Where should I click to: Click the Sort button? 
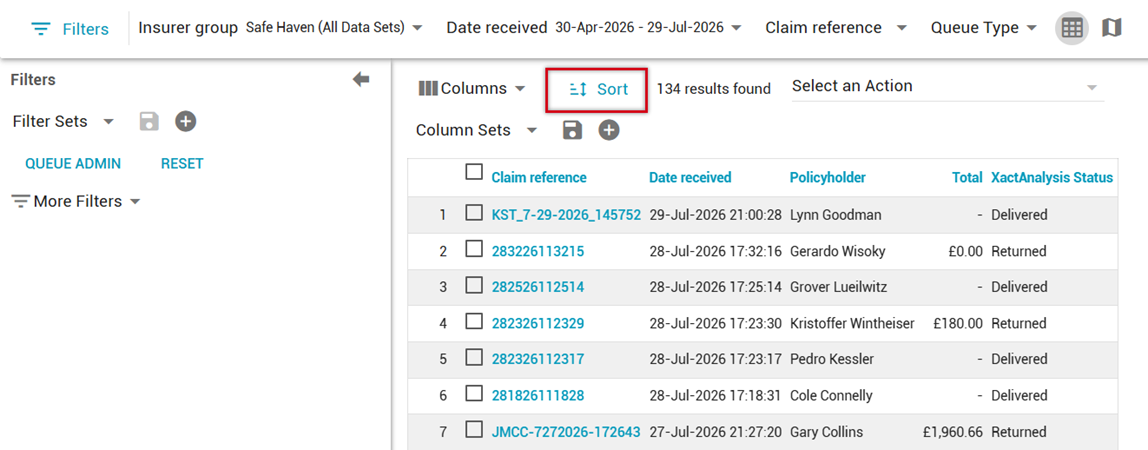click(597, 90)
